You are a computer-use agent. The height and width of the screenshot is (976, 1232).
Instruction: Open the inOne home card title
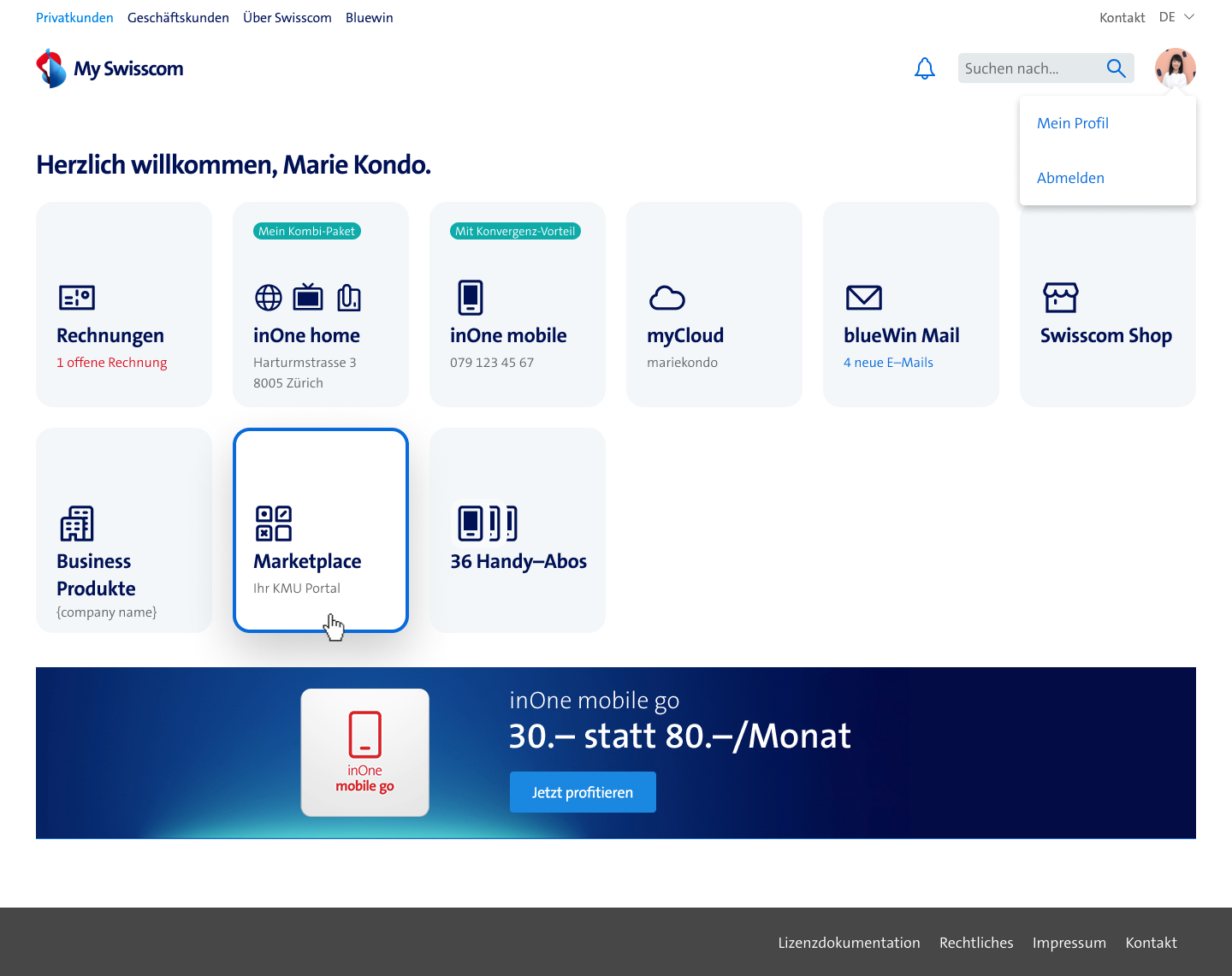tap(306, 335)
